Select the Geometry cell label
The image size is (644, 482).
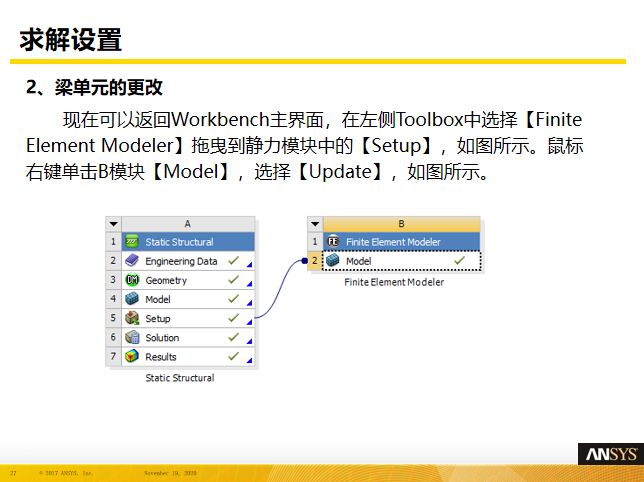pyautogui.click(x=166, y=281)
